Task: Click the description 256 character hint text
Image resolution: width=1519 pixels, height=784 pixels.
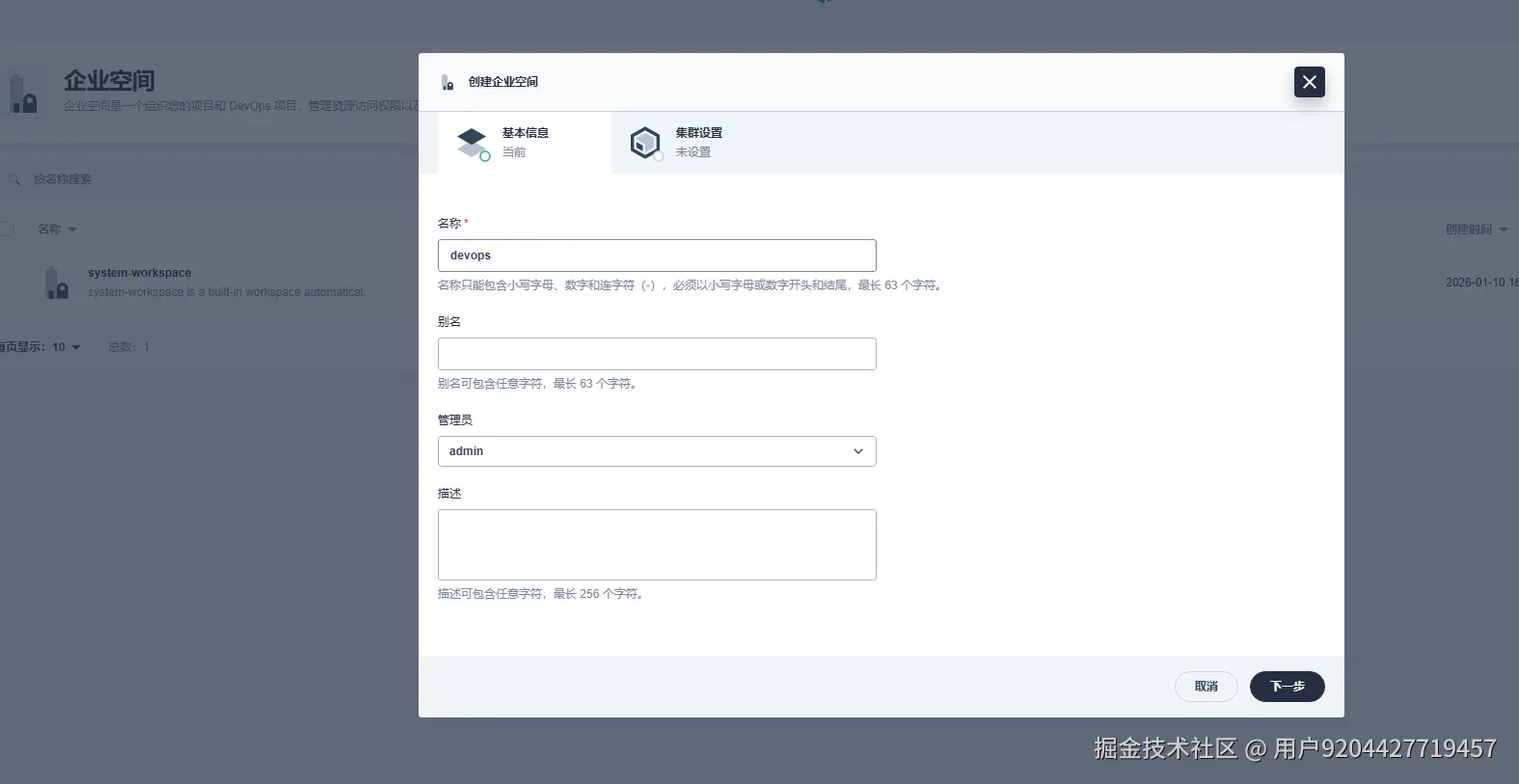Action: pyautogui.click(x=541, y=594)
